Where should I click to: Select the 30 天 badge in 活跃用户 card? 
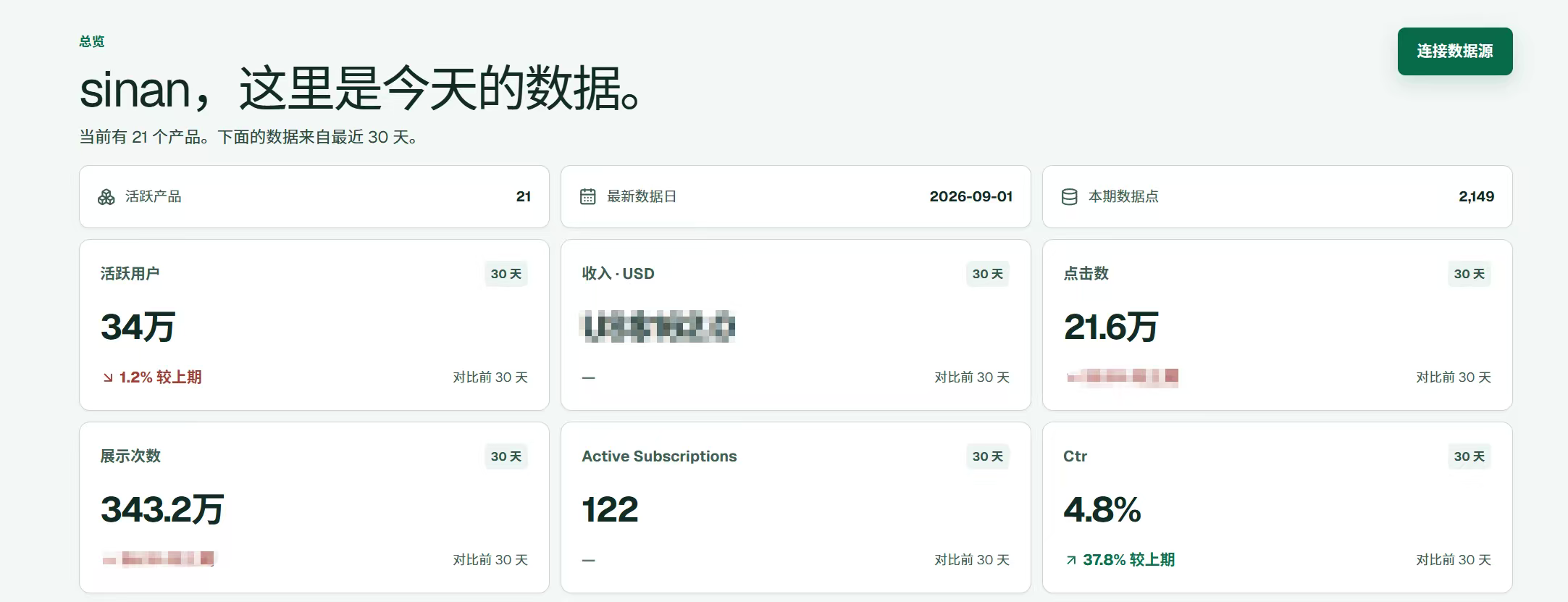pos(506,274)
